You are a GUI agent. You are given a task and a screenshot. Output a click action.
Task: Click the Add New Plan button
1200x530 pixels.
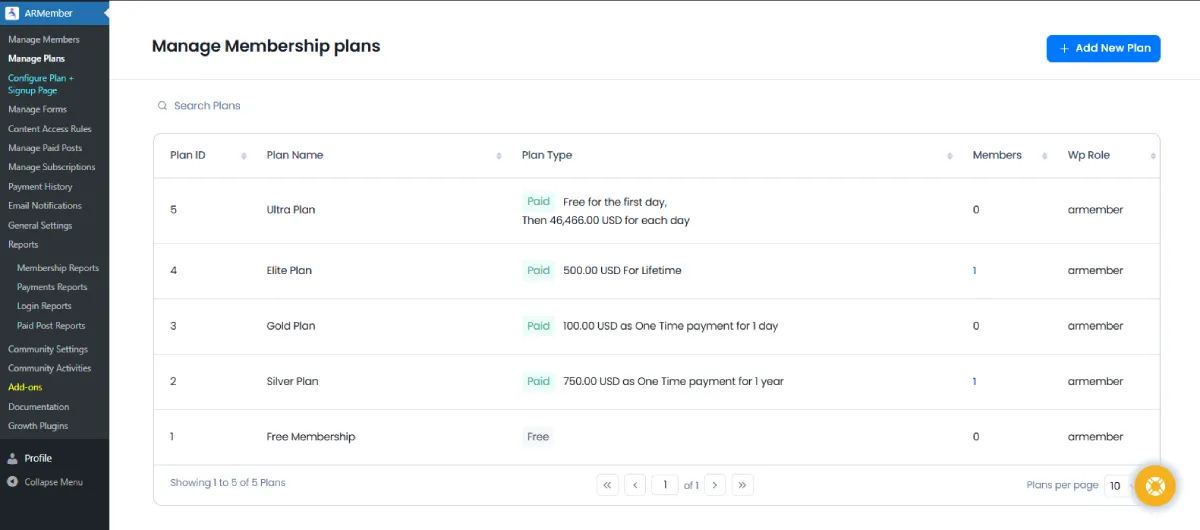[1103, 48]
